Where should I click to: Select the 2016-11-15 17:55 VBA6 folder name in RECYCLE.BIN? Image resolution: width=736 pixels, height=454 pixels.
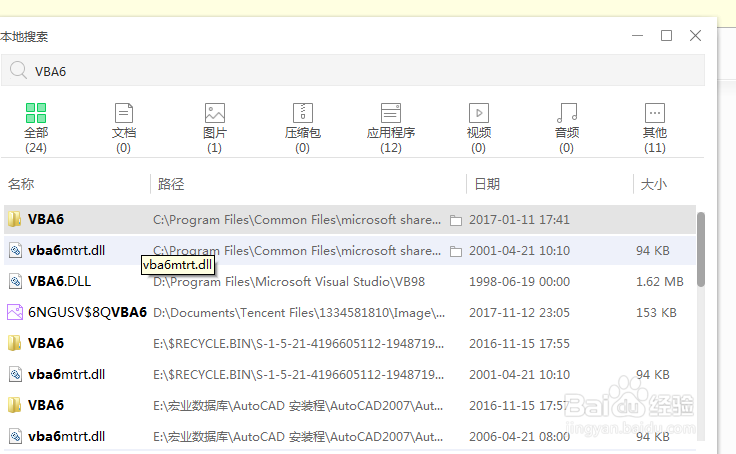click(x=46, y=343)
